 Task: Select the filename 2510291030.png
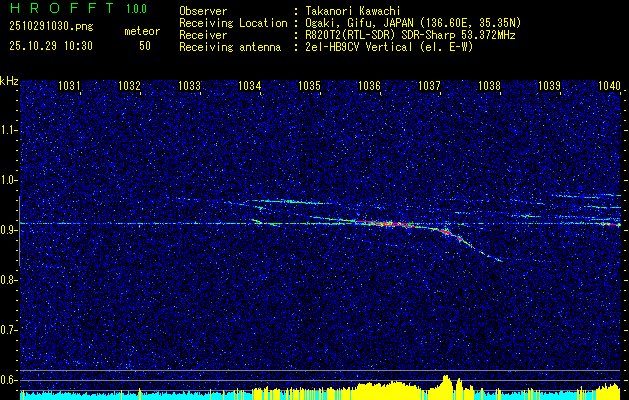pos(51,27)
